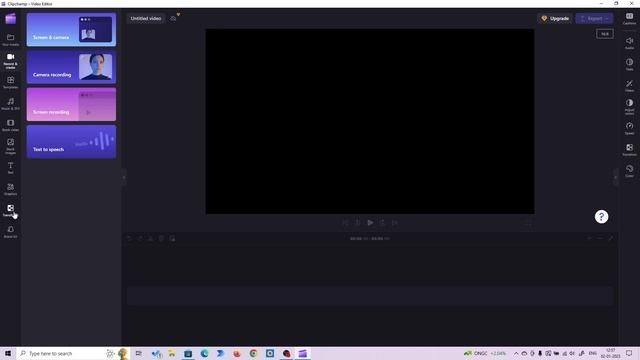Click the undo button on timeline toolbar
Viewport: 640px width, 360px height.
(x=129, y=238)
